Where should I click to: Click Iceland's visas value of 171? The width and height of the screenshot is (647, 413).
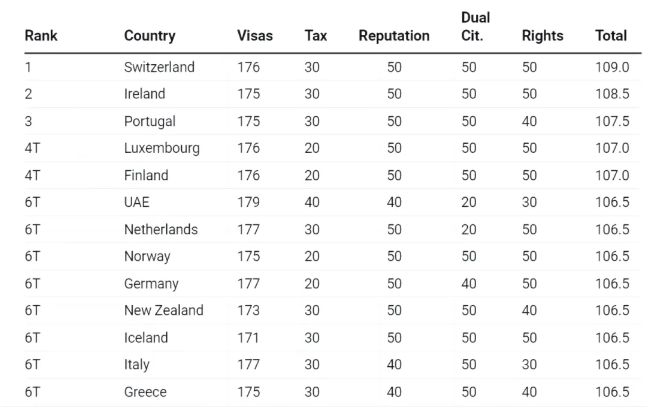(250, 337)
